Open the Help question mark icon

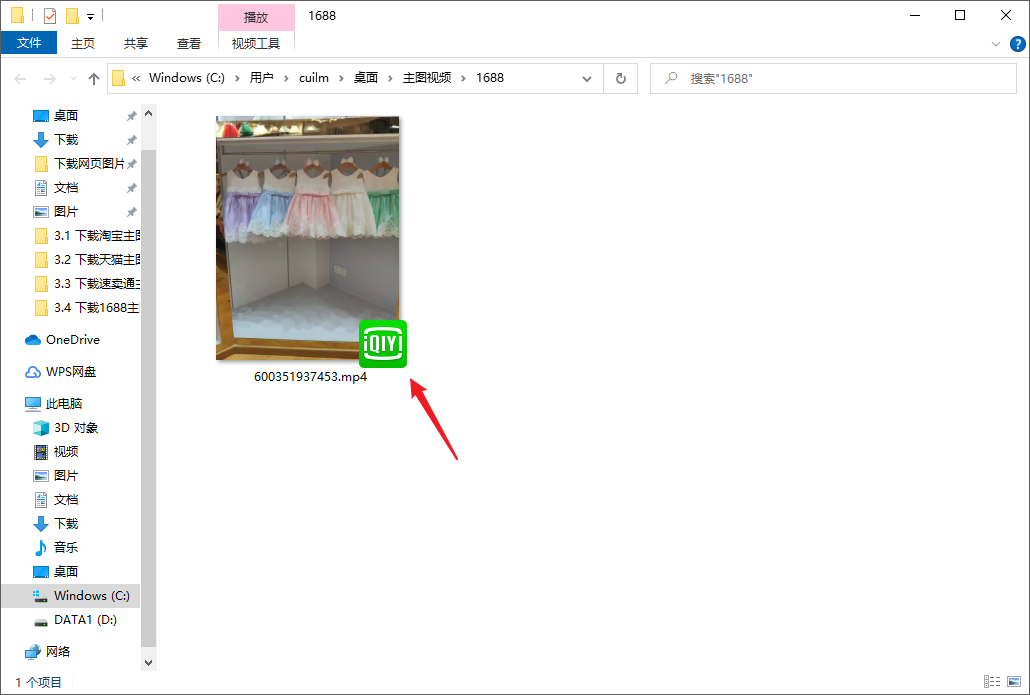pos(1018,44)
